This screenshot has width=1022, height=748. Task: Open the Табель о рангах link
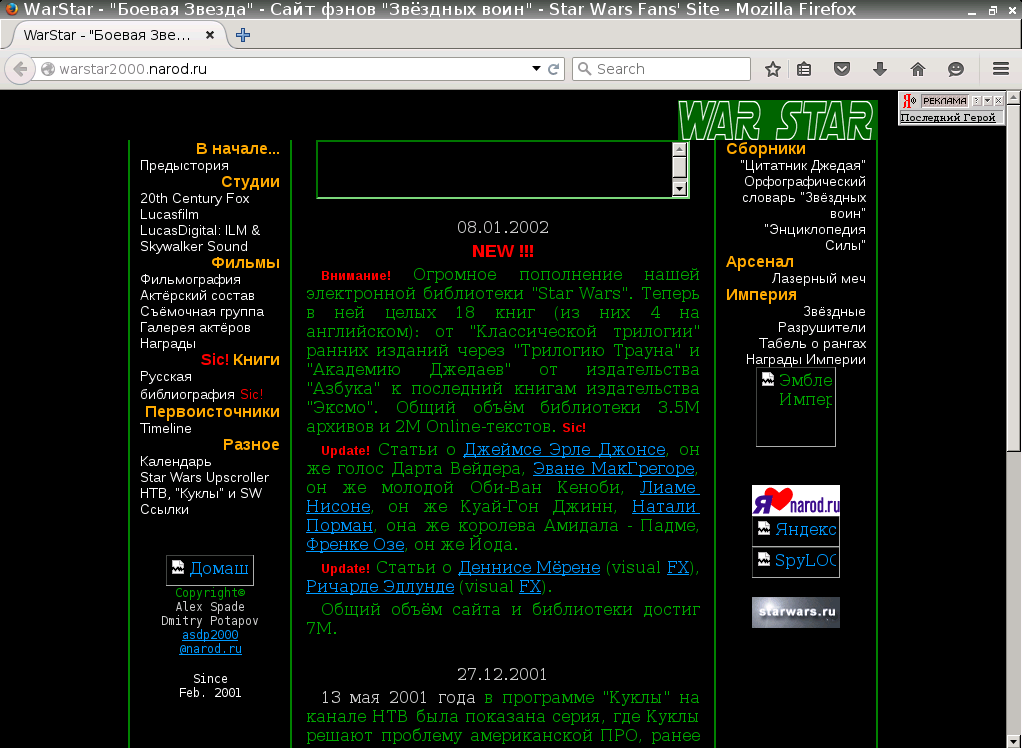pos(812,343)
